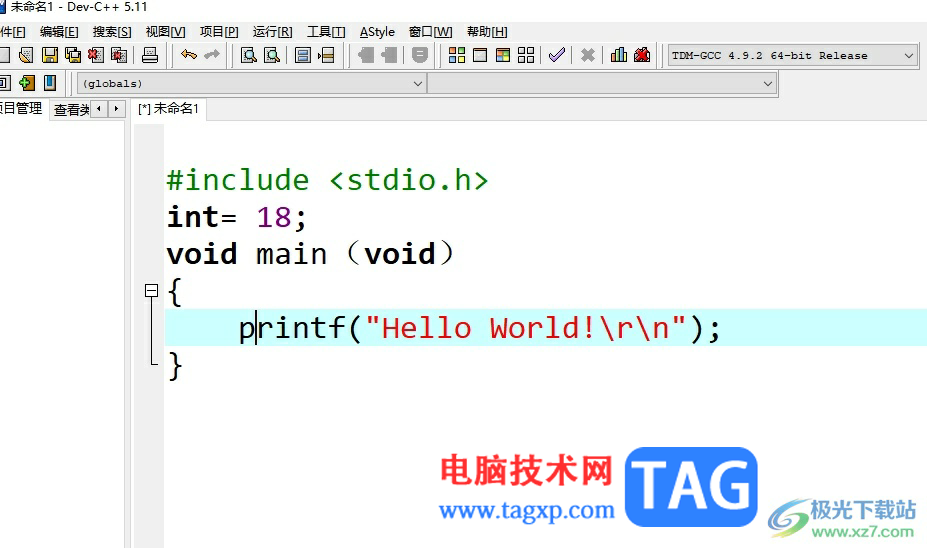Image resolution: width=927 pixels, height=548 pixels.
Task: Click the '#include <stdio.h>' code line
Action: click(x=328, y=180)
